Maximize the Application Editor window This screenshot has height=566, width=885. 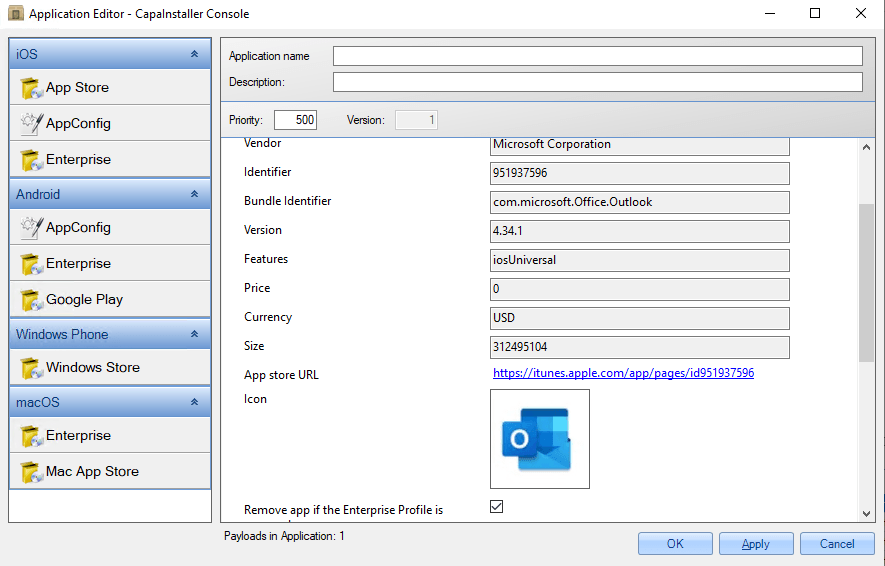[815, 13]
